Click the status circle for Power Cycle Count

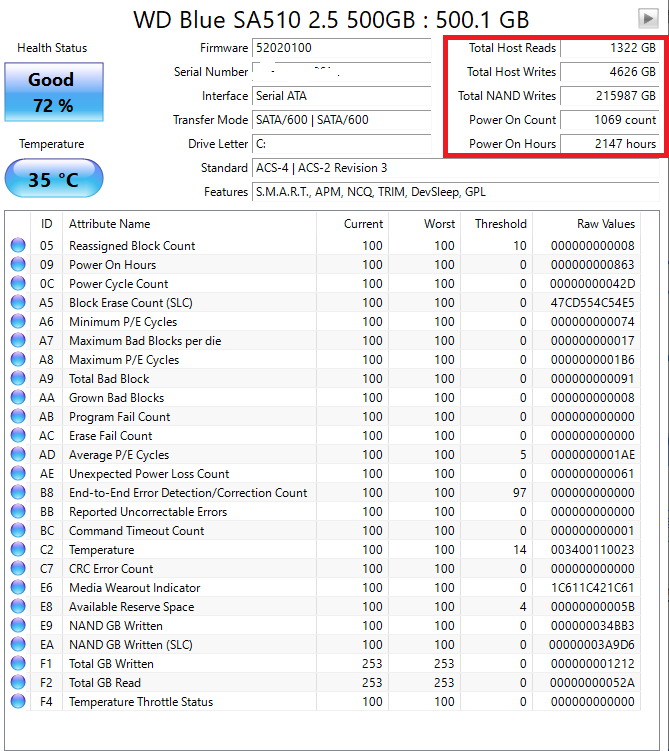(18, 284)
